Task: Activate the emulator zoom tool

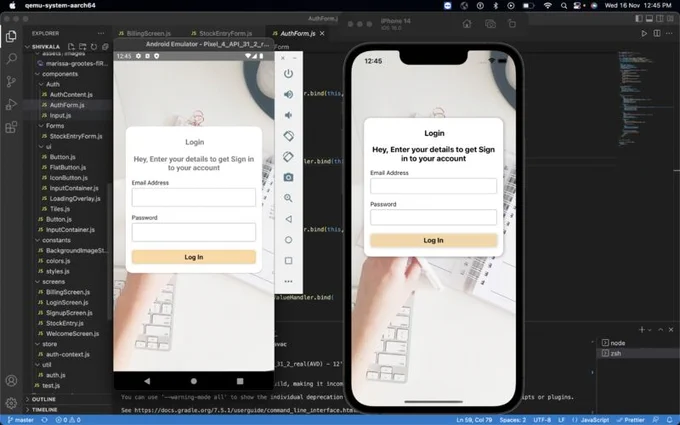Action: (288, 198)
